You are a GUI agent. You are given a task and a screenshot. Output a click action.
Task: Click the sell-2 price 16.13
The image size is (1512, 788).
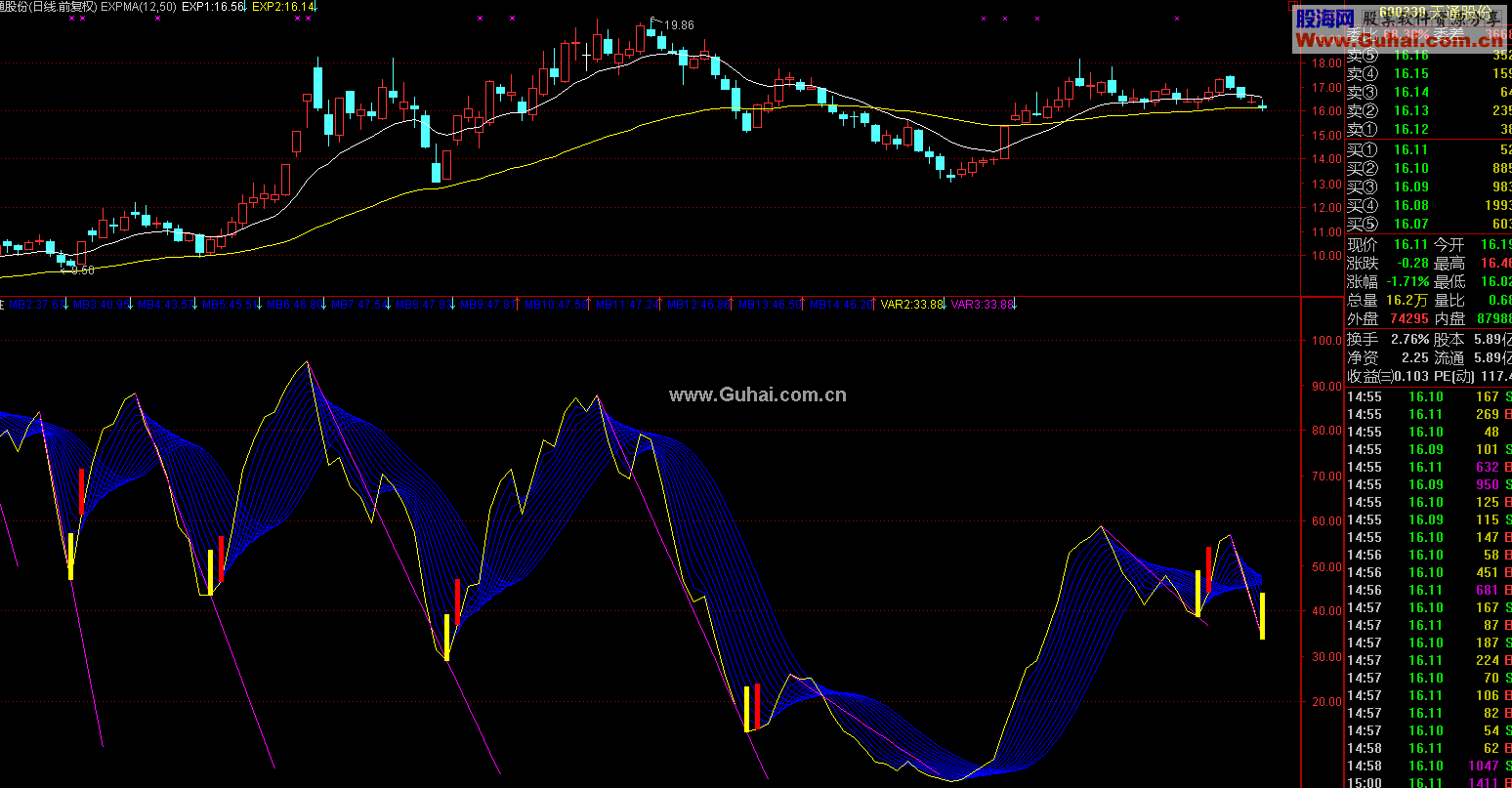click(x=1410, y=110)
